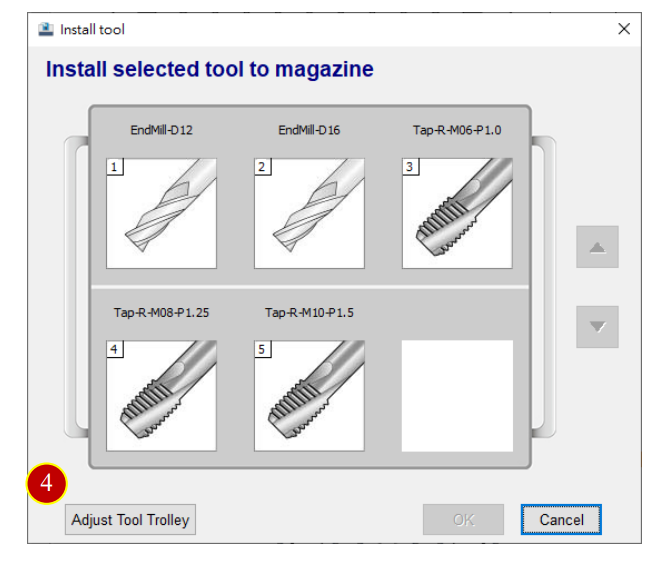Screen dimensions: 651x564
Task: Click the Install tool title bar icon
Action: coord(46,29)
